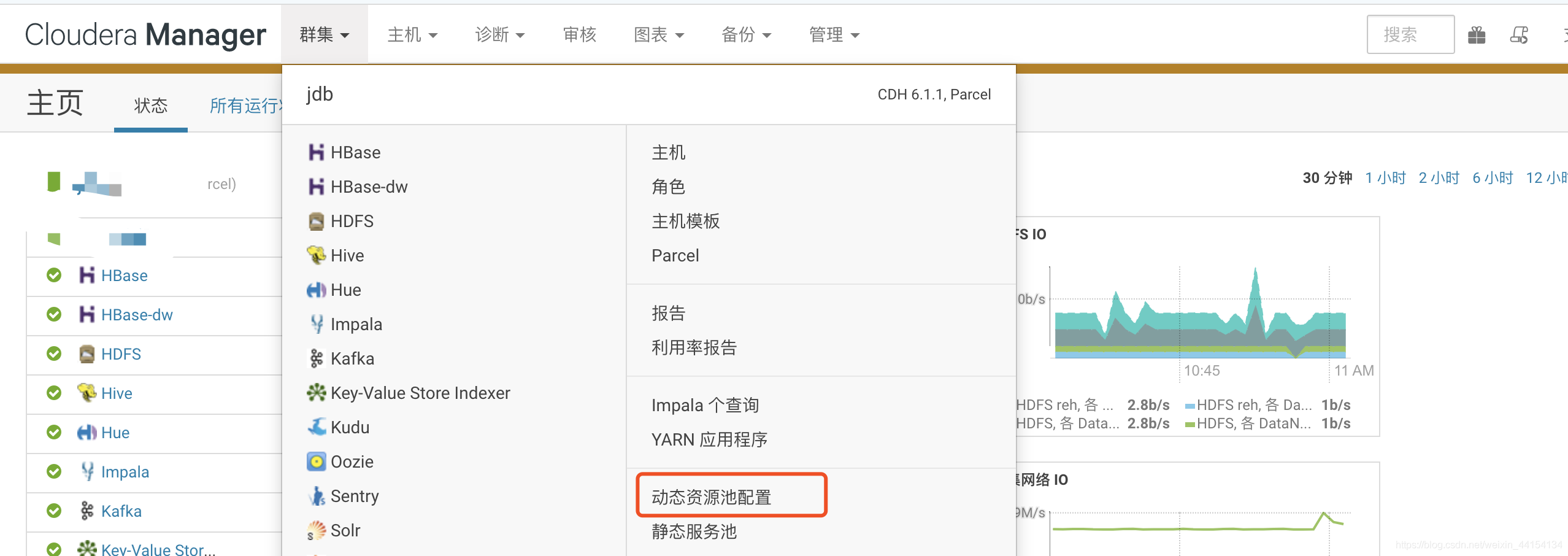1568x556 pixels.
Task: Click Key-Value Store Indexer icon in dropdown
Action: point(317,393)
